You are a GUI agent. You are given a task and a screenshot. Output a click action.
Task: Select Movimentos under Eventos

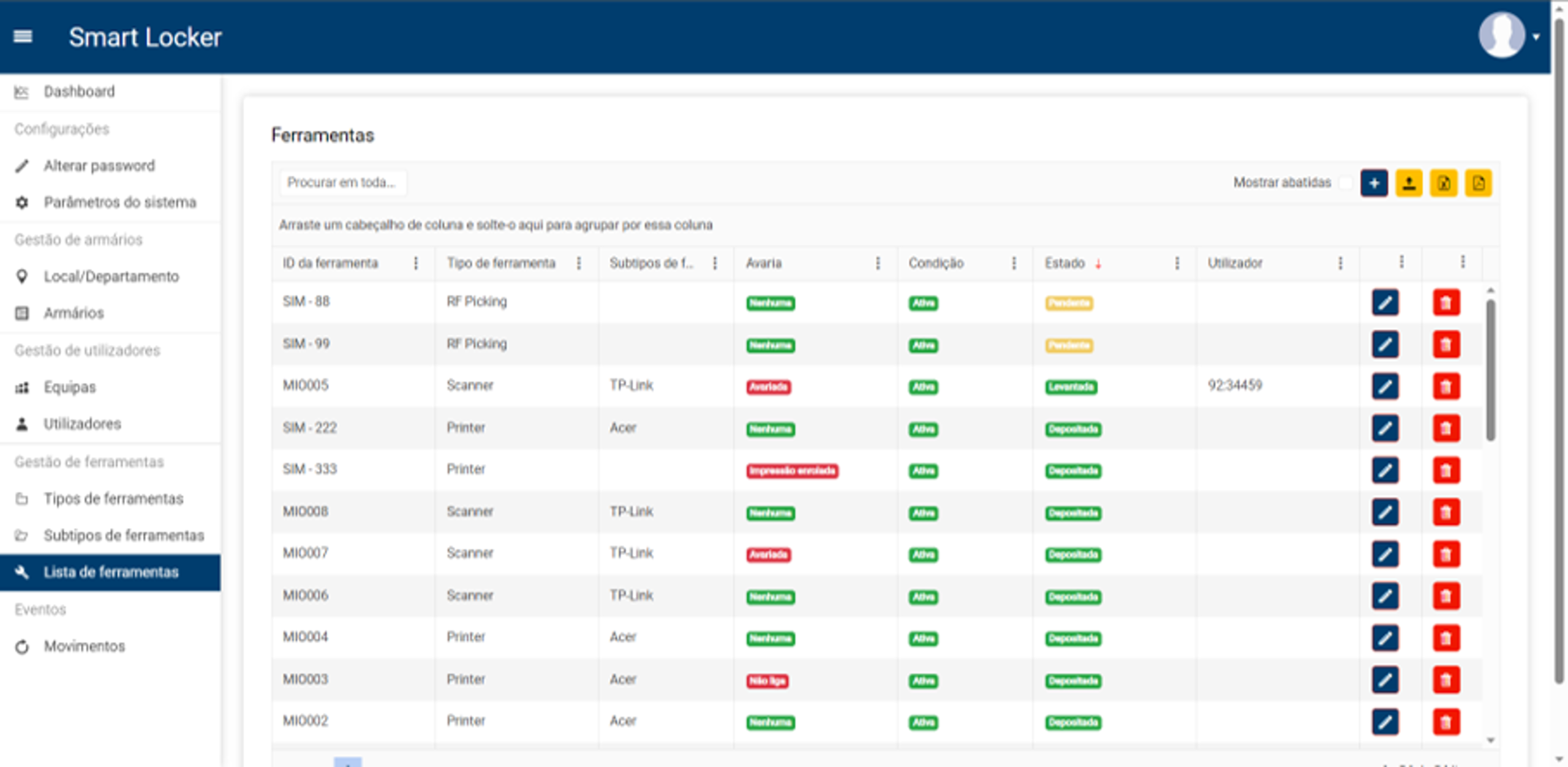[x=86, y=646]
